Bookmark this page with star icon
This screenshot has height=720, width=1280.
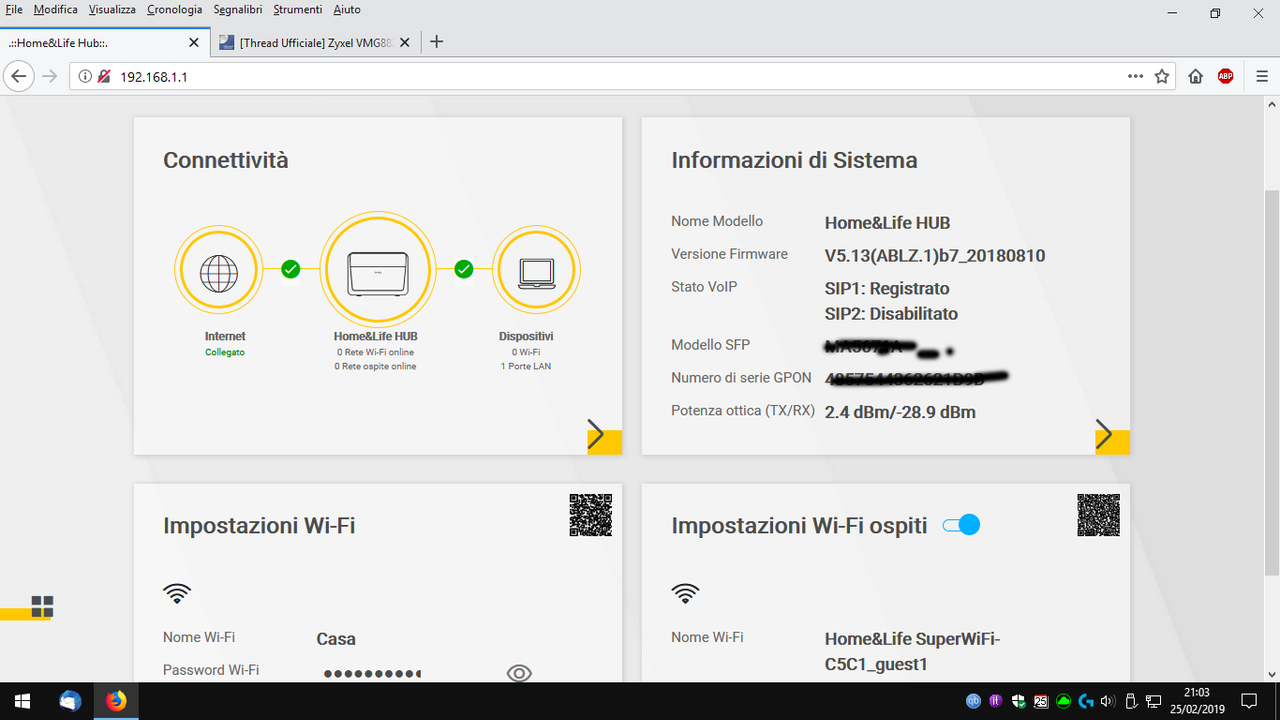pos(1162,76)
